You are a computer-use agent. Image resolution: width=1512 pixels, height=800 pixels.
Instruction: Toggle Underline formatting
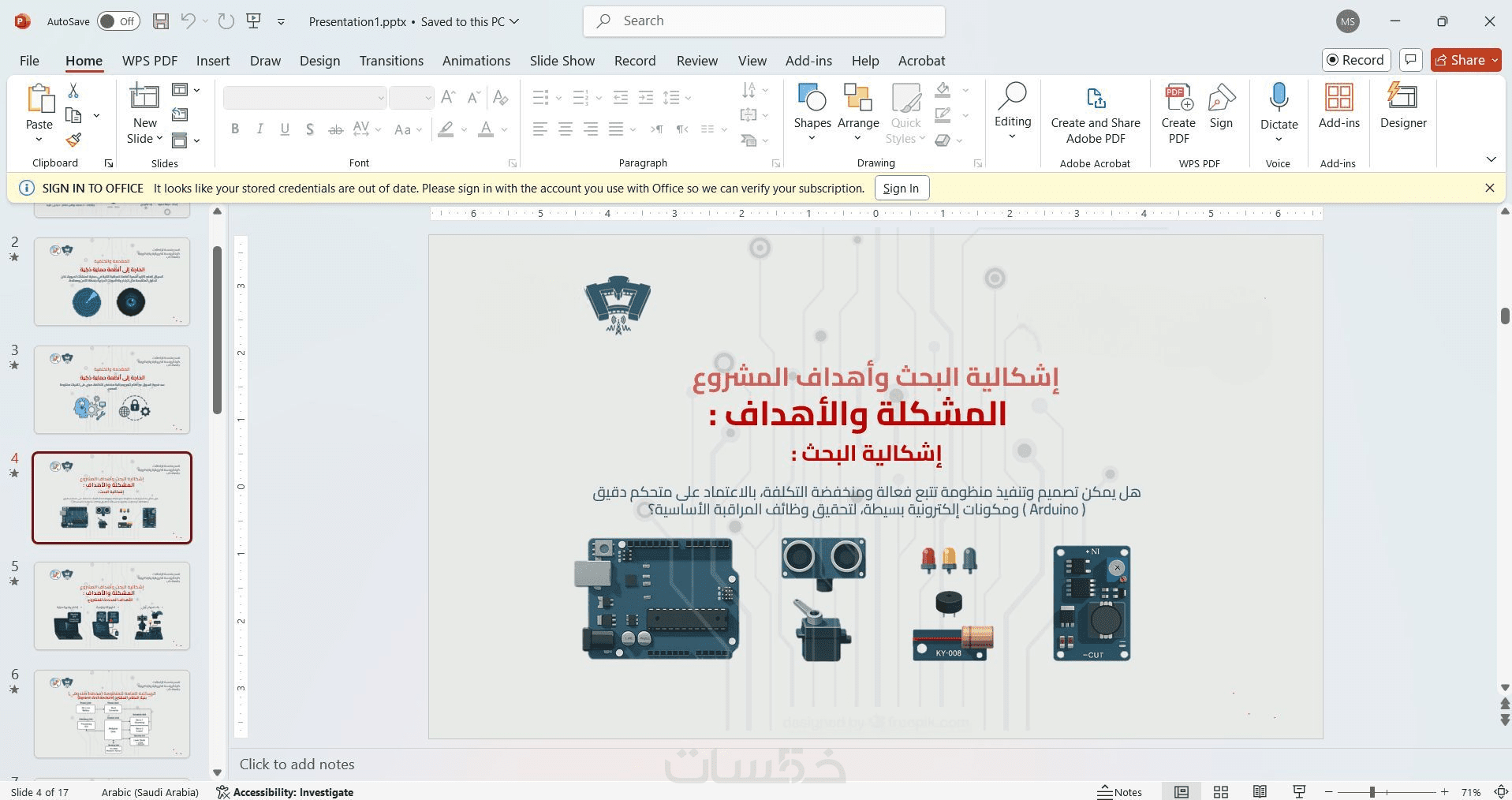[285, 129]
